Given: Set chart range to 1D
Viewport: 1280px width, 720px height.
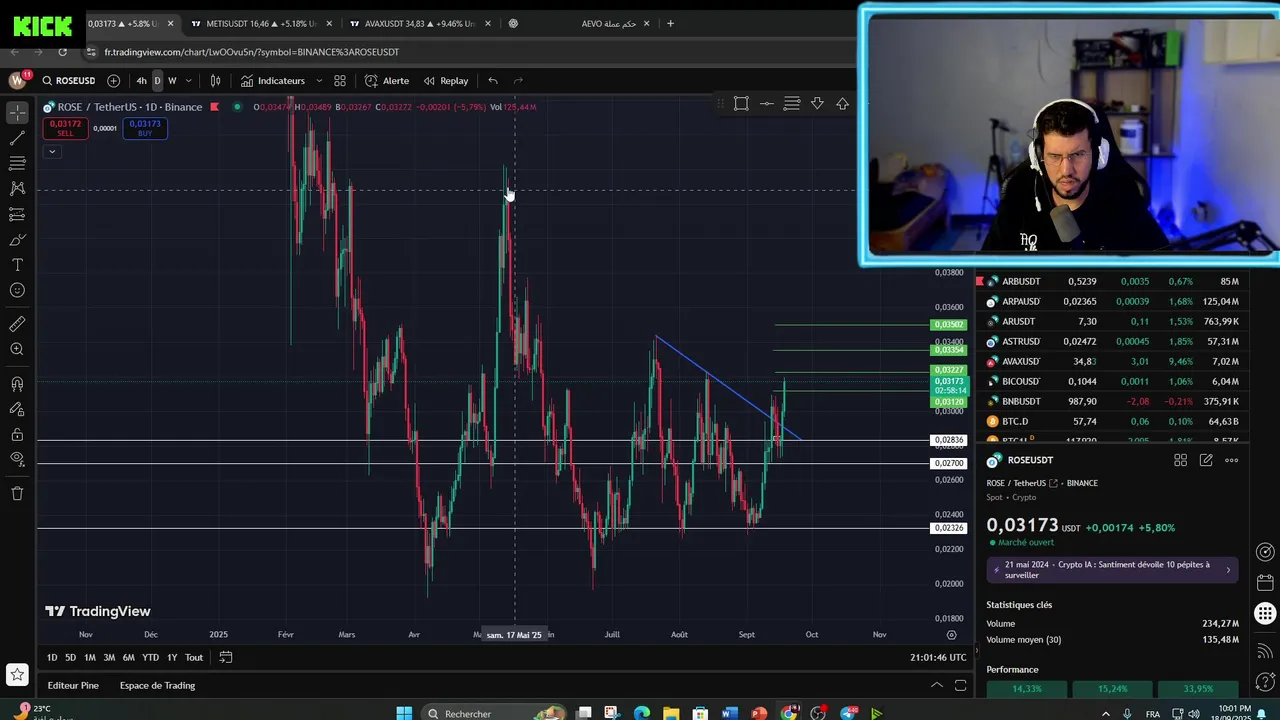Looking at the screenshot, I should pos(52,657).
